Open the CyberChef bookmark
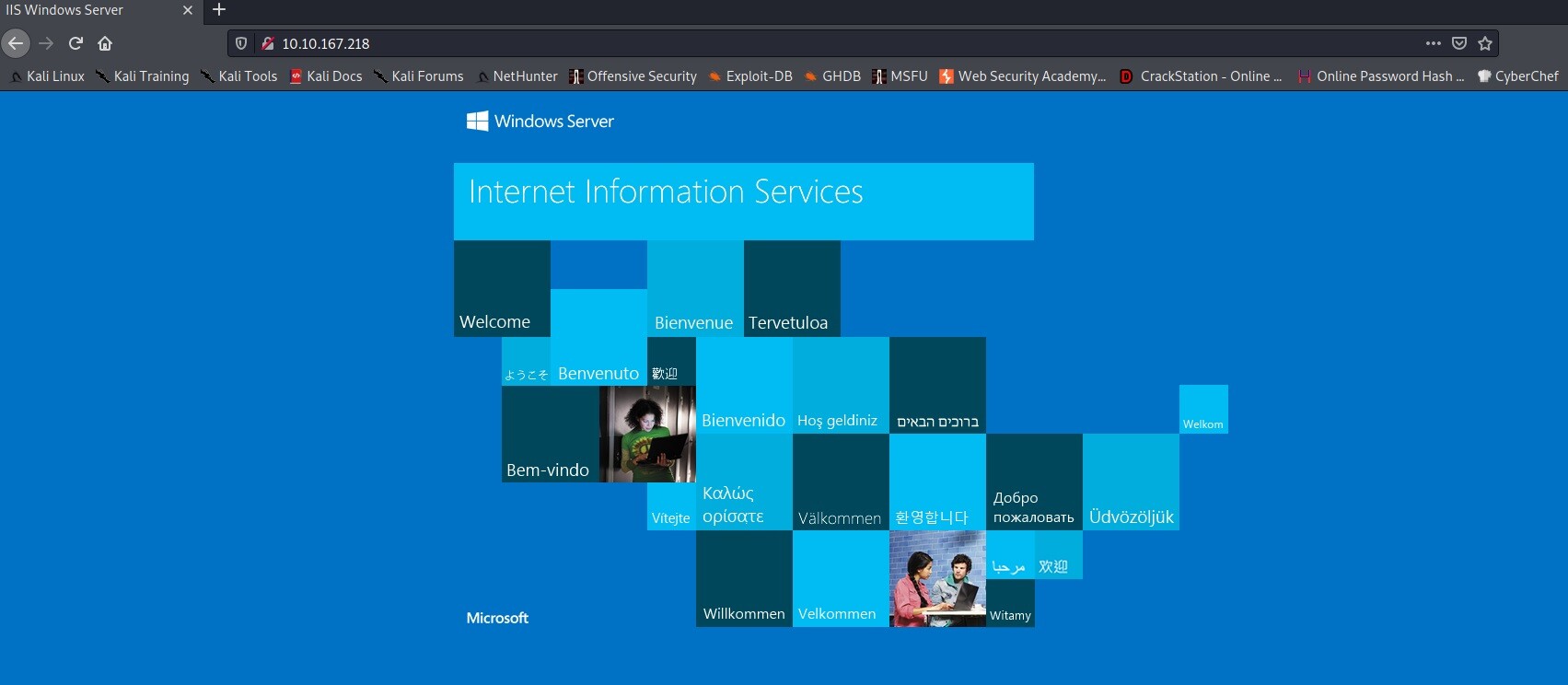Image resolution: width=1568 pixels, height=685 pixels. click(1518, 76)
